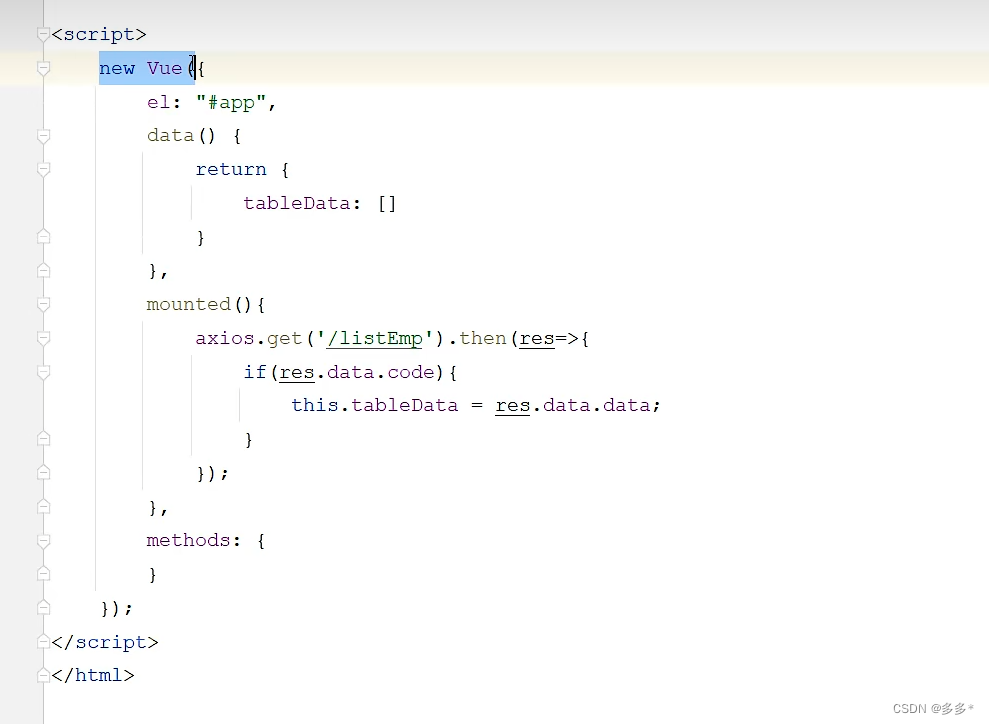Viewport: 989px width, 724px height.
Task: Click the highlighted 'new Vue' text
Action: point(141,68)
